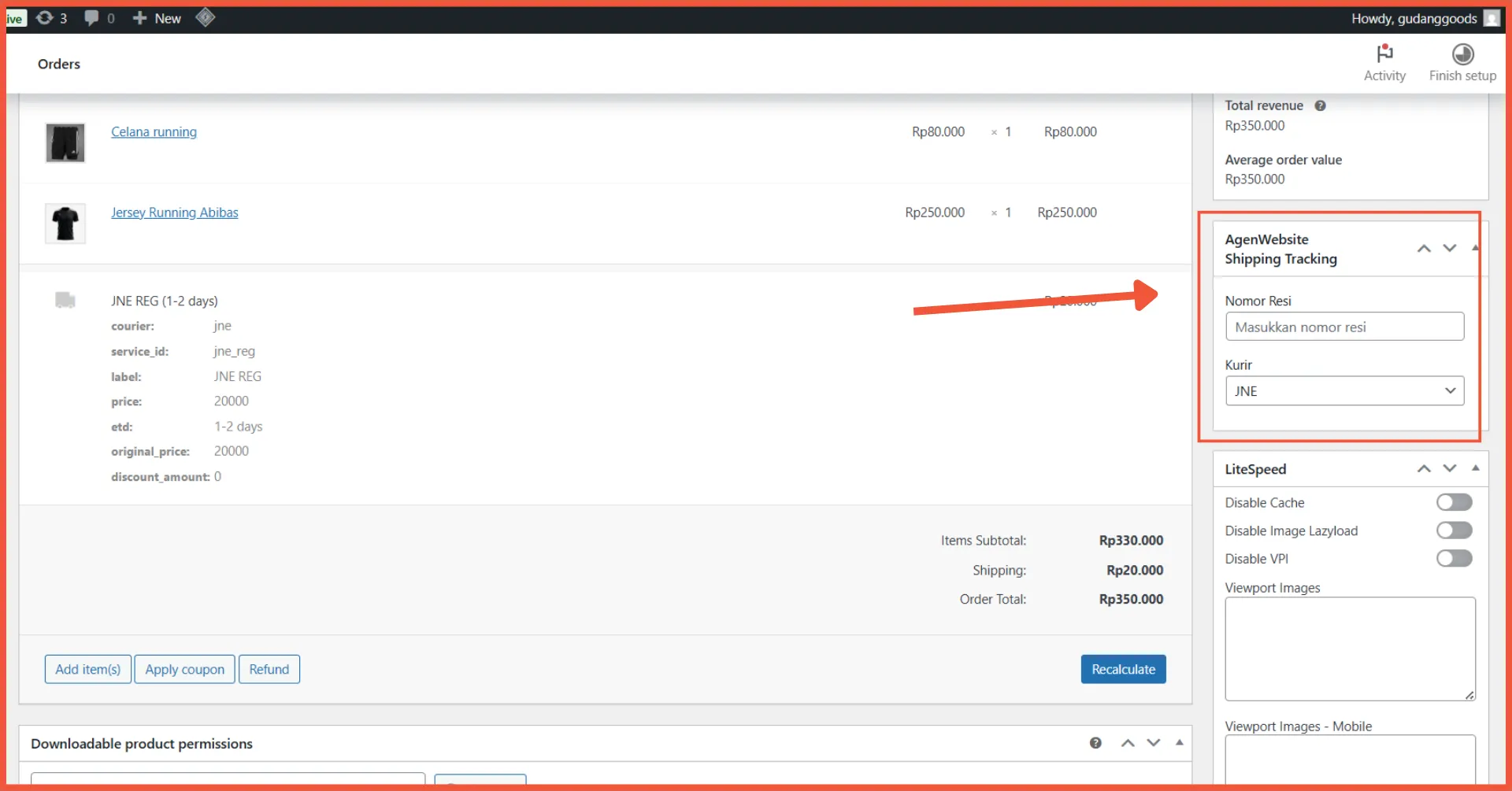Click help icon in Downloadable product permissions
This screenshot has height=791, width=1512.
click(1095, 743)
